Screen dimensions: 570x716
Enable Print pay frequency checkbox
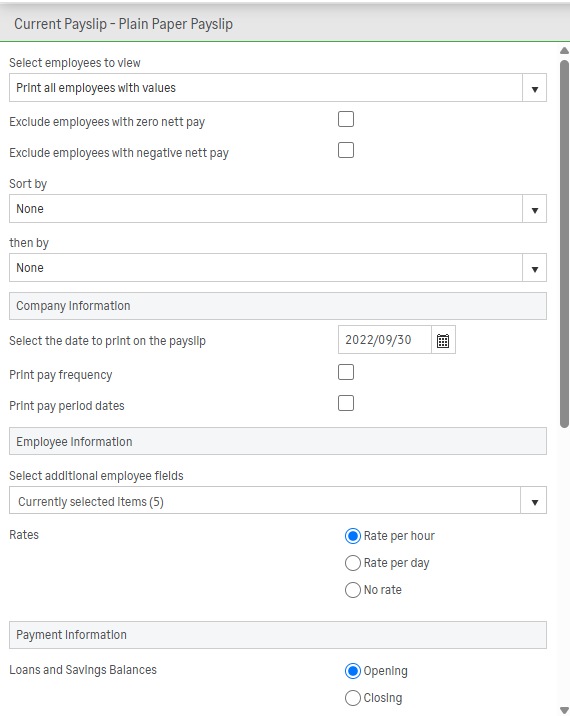point(346,372)
